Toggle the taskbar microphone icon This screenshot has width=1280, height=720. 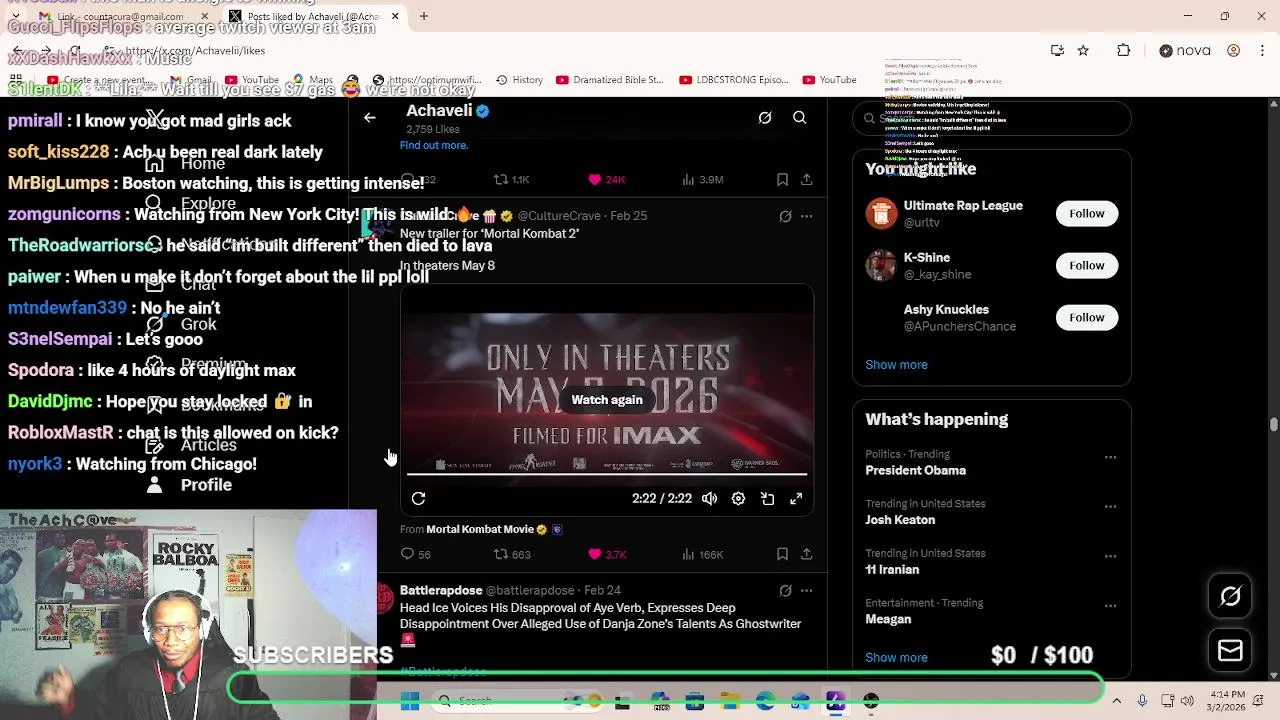click(1142, 701)
